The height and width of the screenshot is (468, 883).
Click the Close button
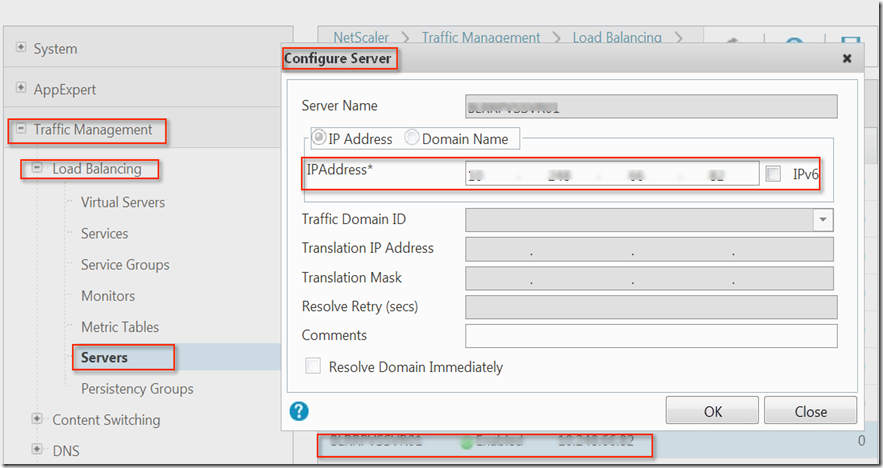810,411
